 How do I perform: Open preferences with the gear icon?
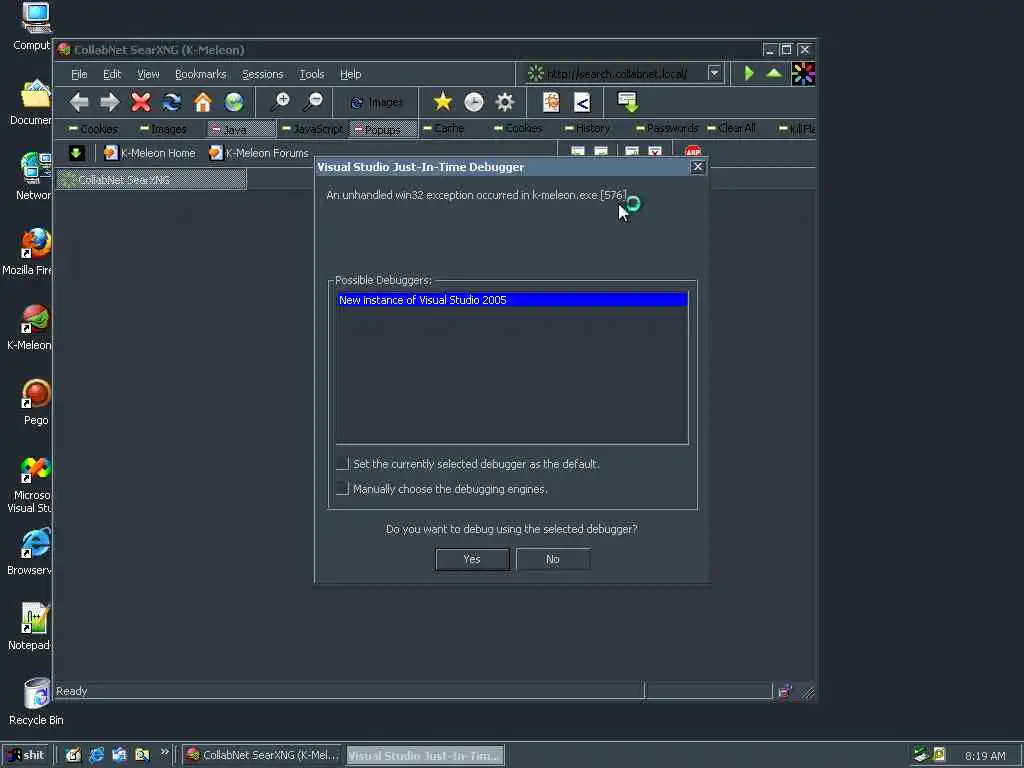505,102
